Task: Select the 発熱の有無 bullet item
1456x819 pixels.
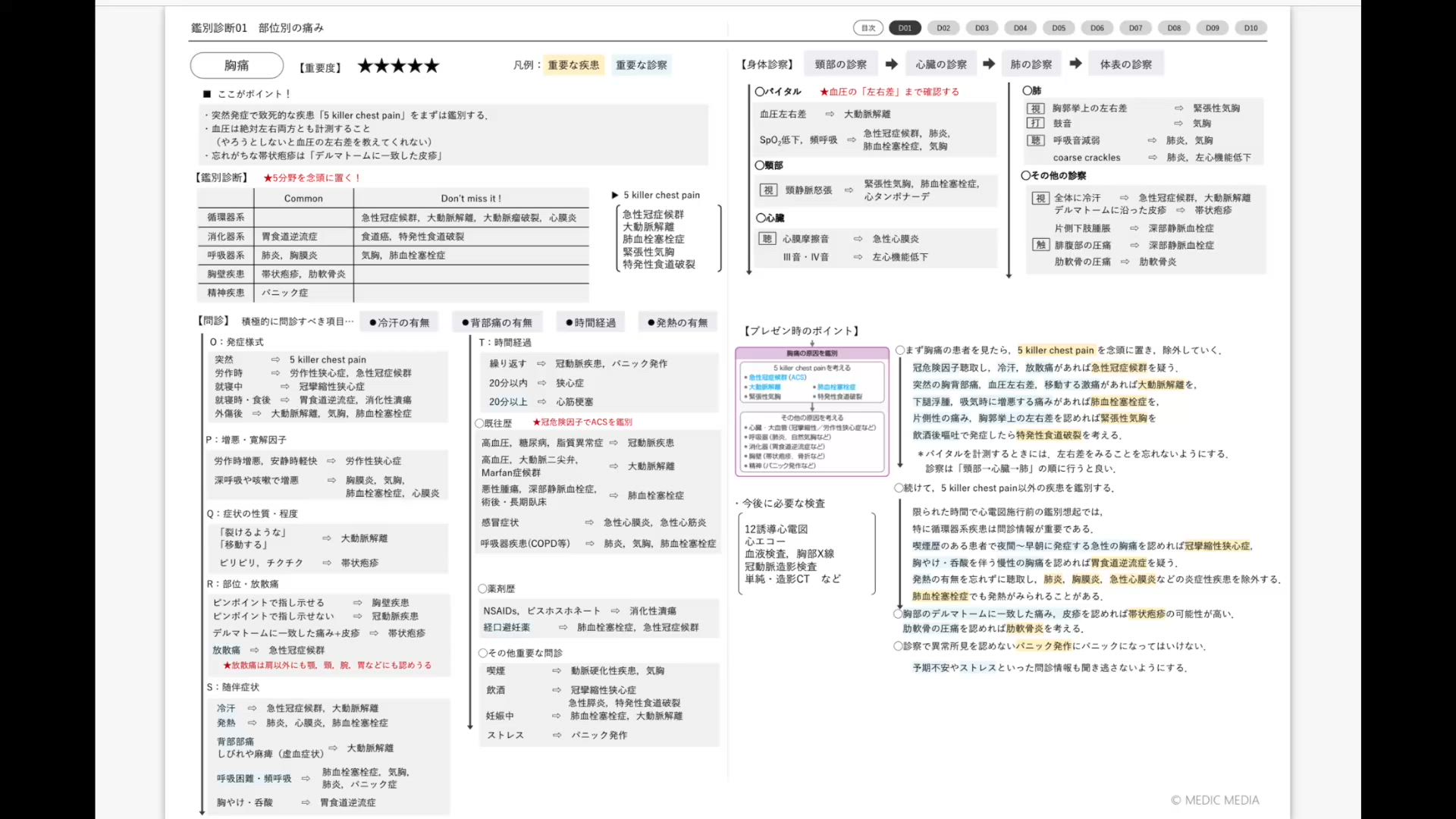Action: click(x=677, y=323)
